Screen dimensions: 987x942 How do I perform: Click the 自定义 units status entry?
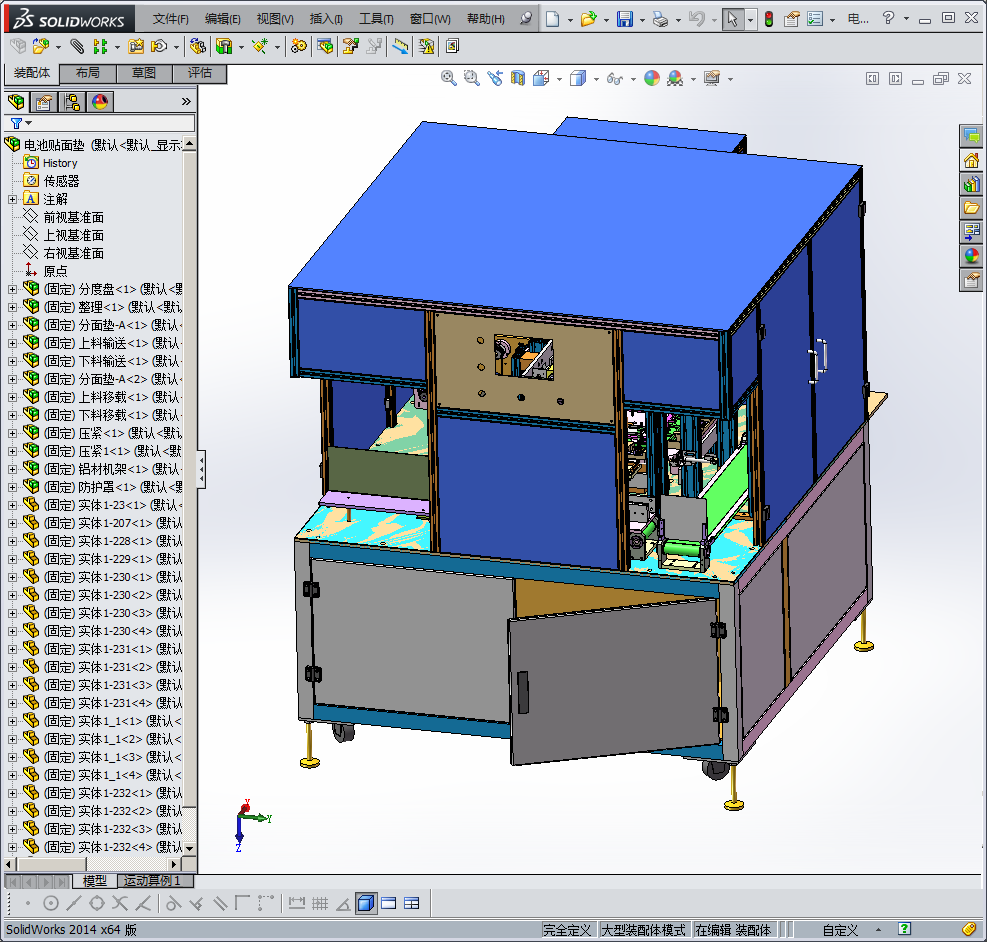[840, 930]
